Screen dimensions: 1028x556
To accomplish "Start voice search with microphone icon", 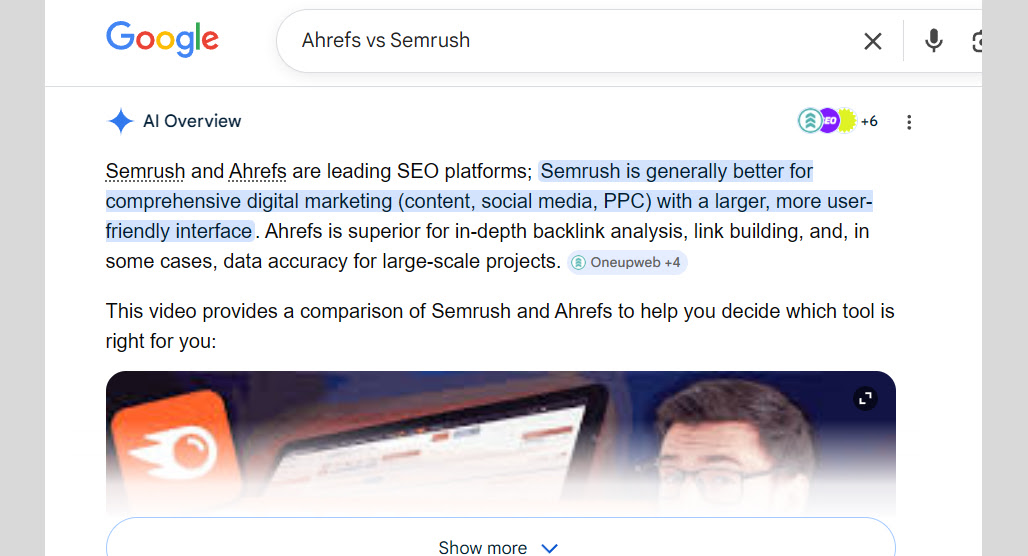I will (x=934, y=41).
